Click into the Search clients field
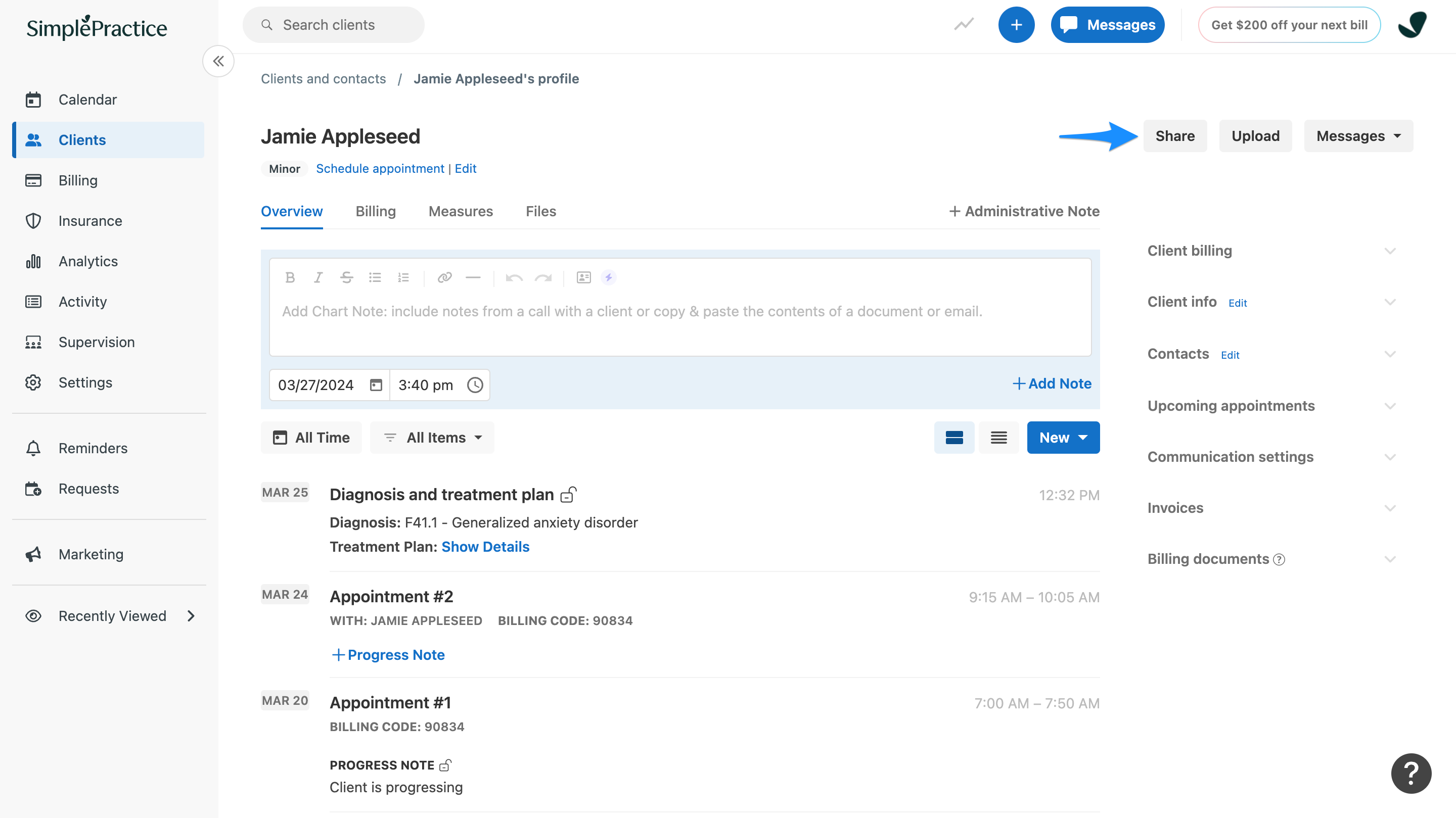Screen dimensions: 1456x818 (334, 25)
